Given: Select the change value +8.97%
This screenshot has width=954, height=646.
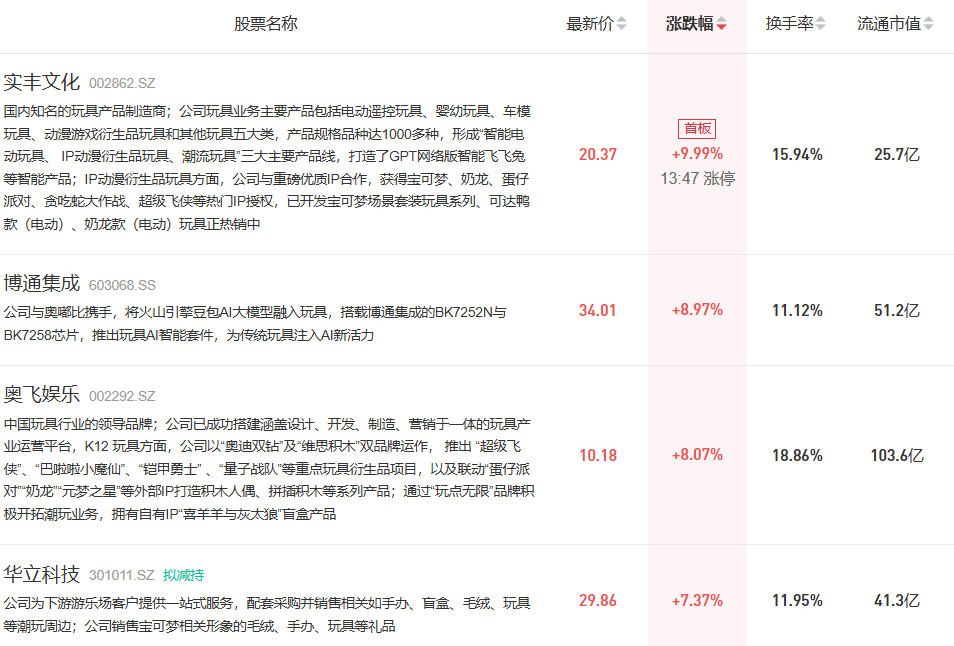Looking at the screenshot, I should tap(697, 310).
